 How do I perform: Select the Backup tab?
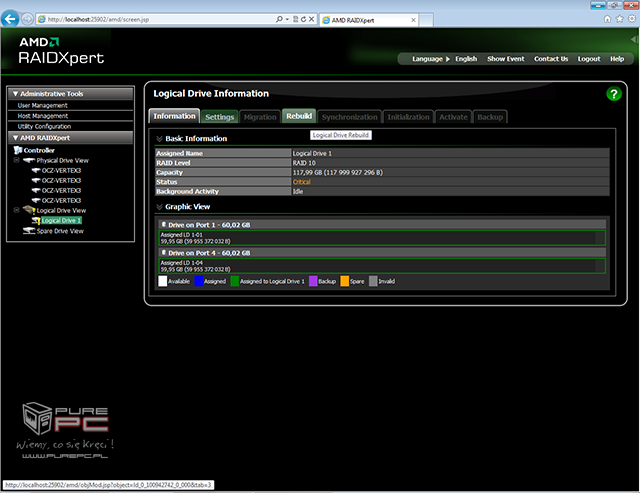490,117
